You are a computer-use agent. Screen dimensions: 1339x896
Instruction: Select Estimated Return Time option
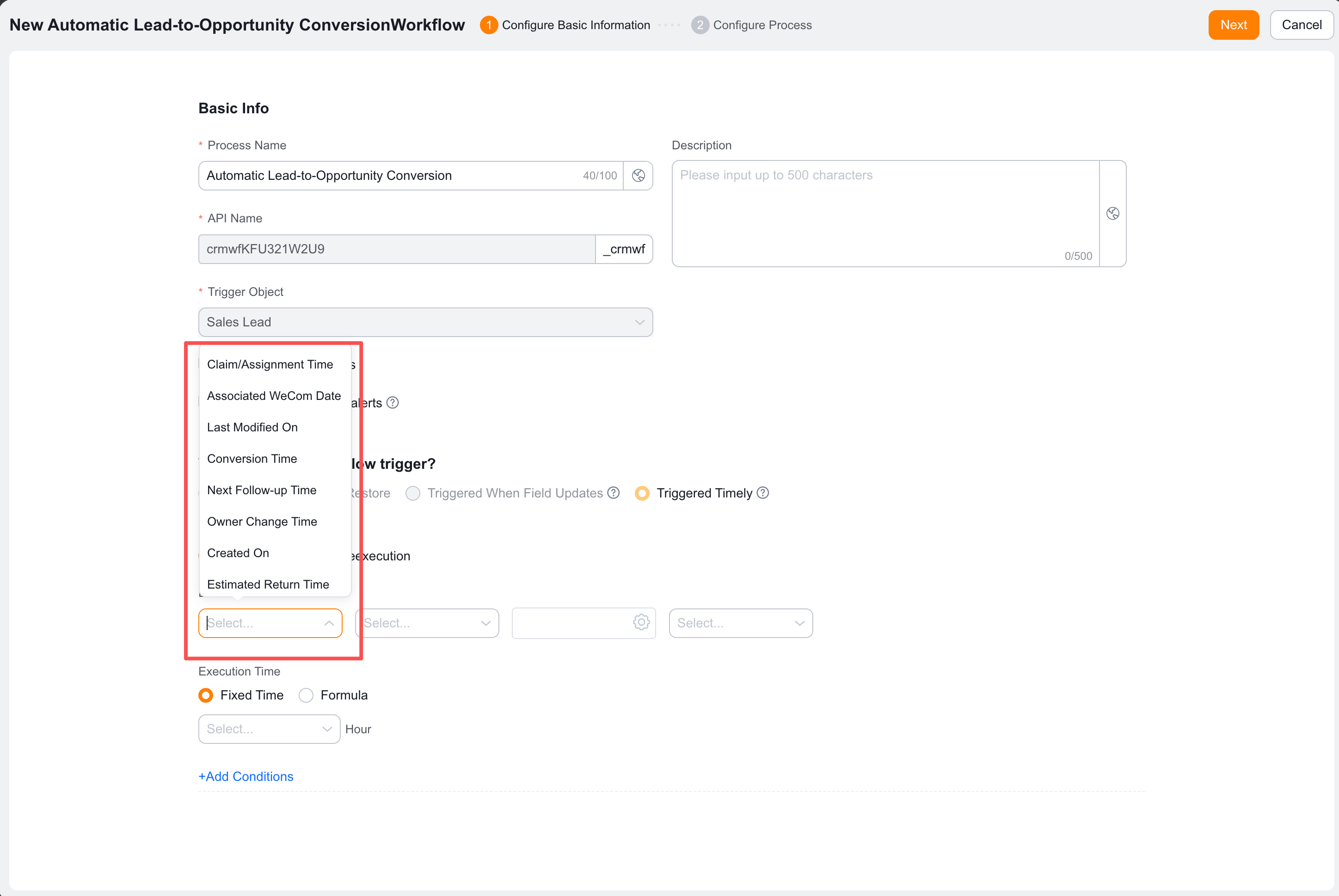coord(275,583)
